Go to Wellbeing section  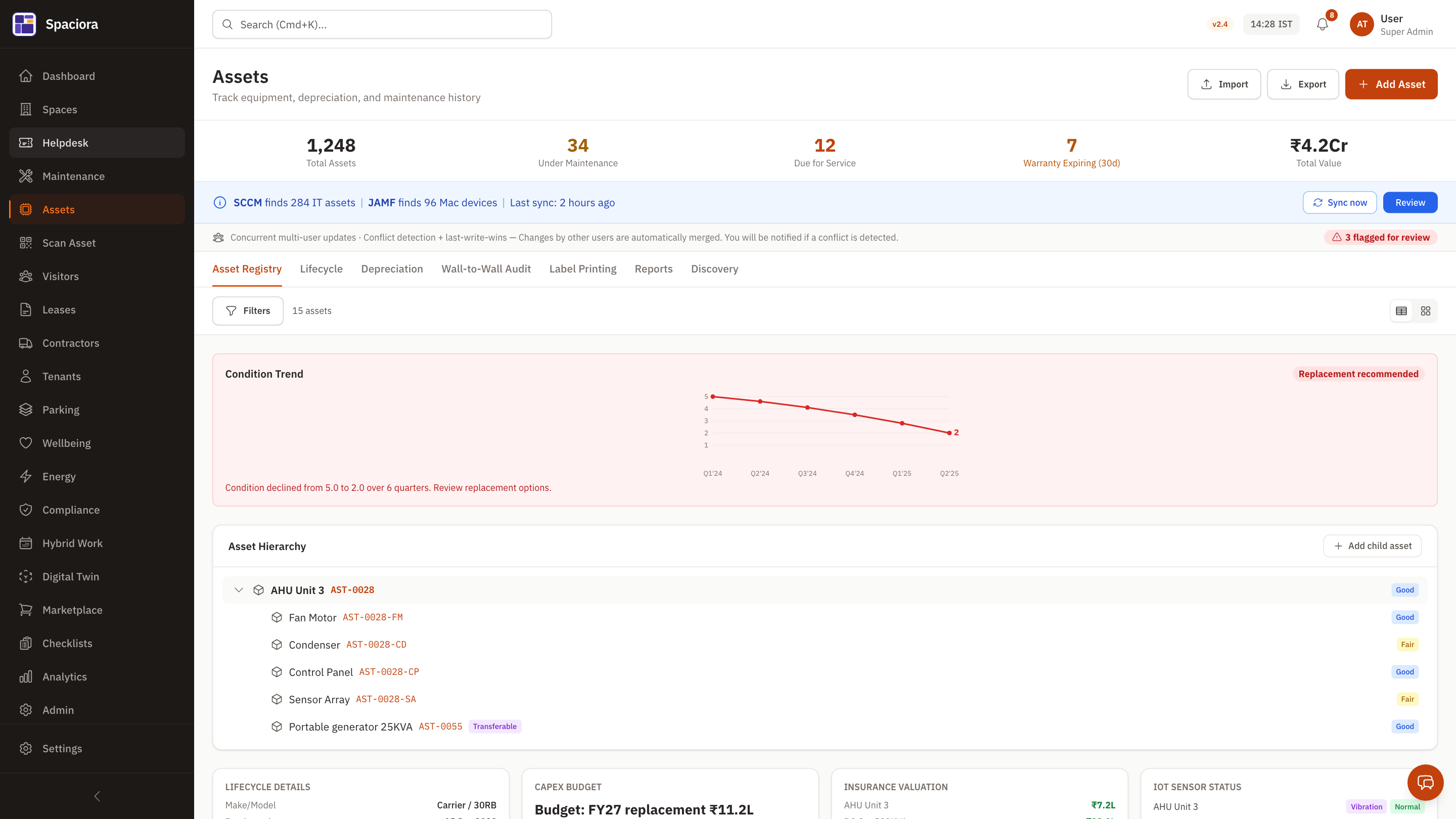(x=97, y=442)
